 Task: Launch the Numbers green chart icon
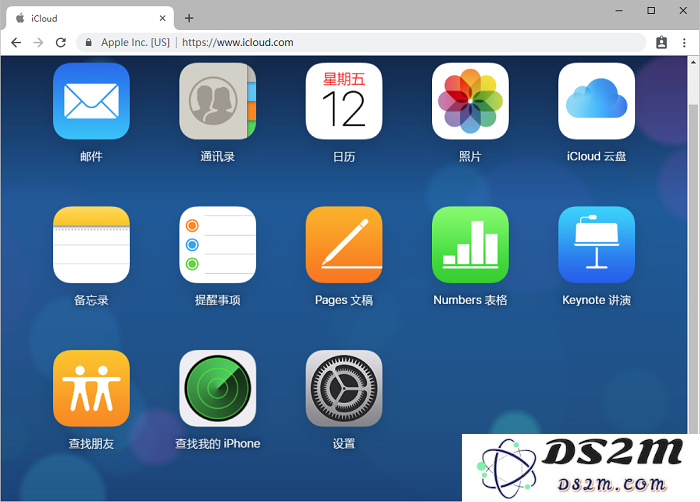(470, 245)
